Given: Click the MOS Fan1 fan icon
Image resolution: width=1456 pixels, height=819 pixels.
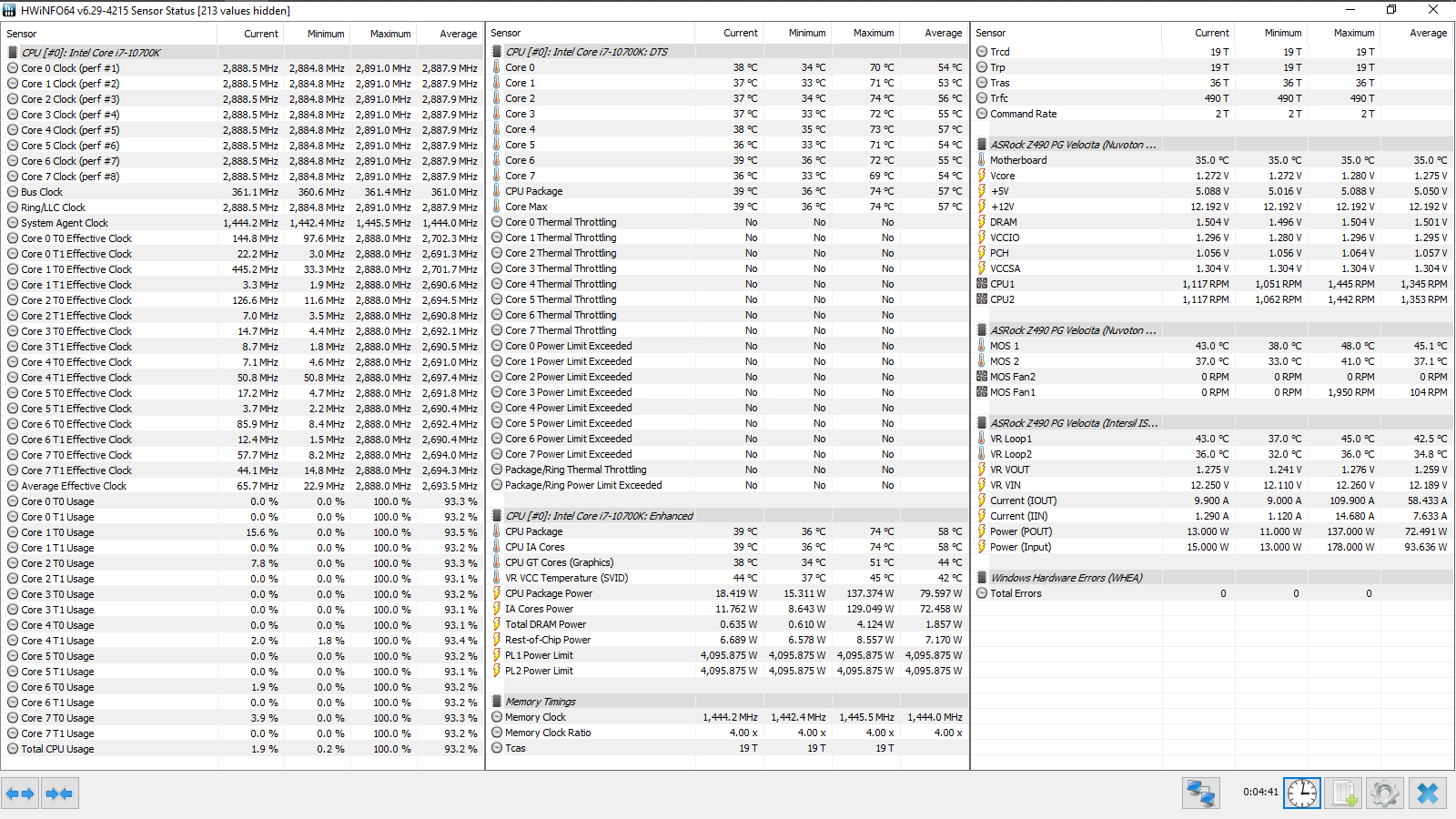Looking at the screenshot, I should (x=982, y=392).
